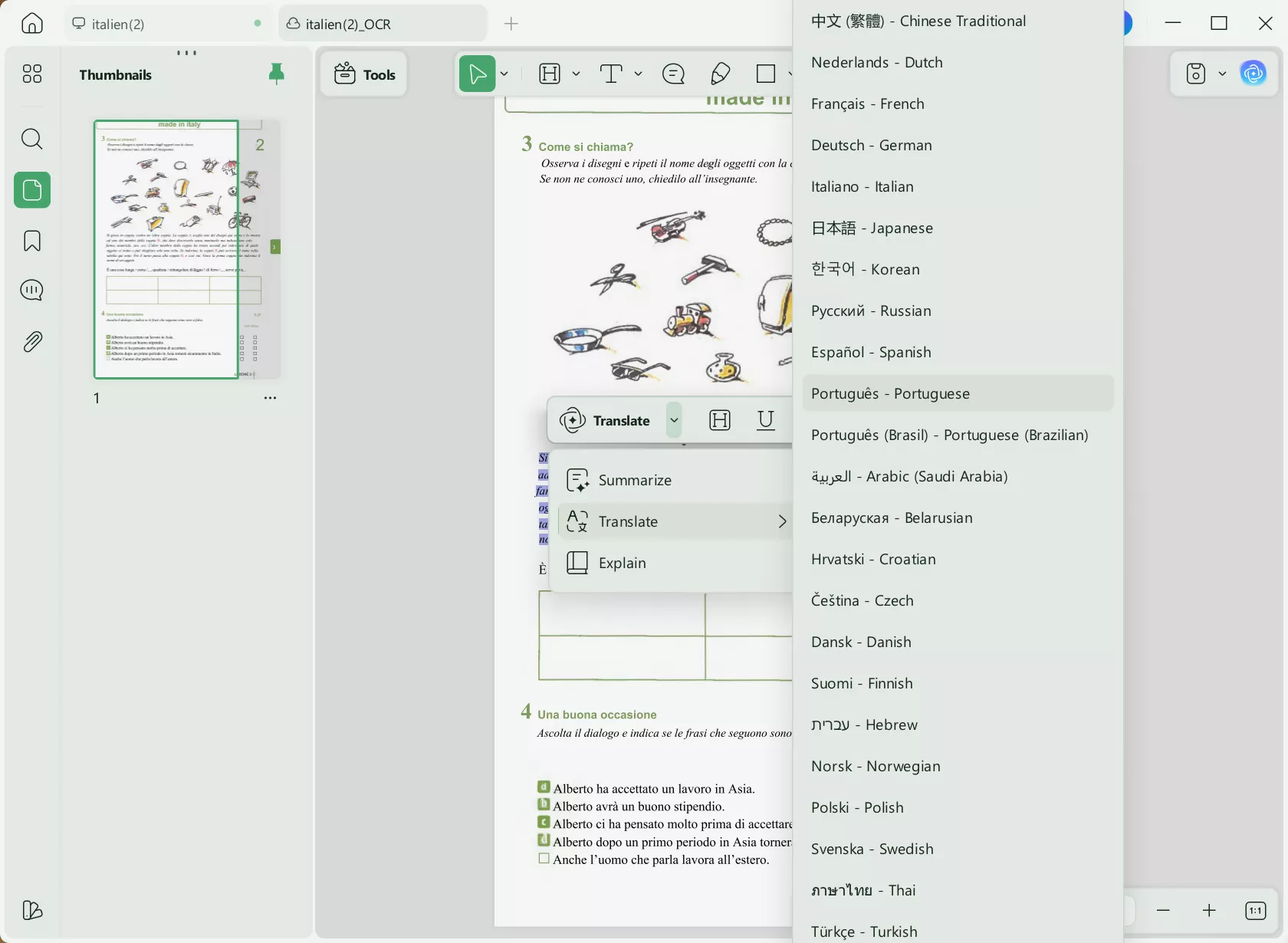Click the Tools button

click(x=364, y=74)
